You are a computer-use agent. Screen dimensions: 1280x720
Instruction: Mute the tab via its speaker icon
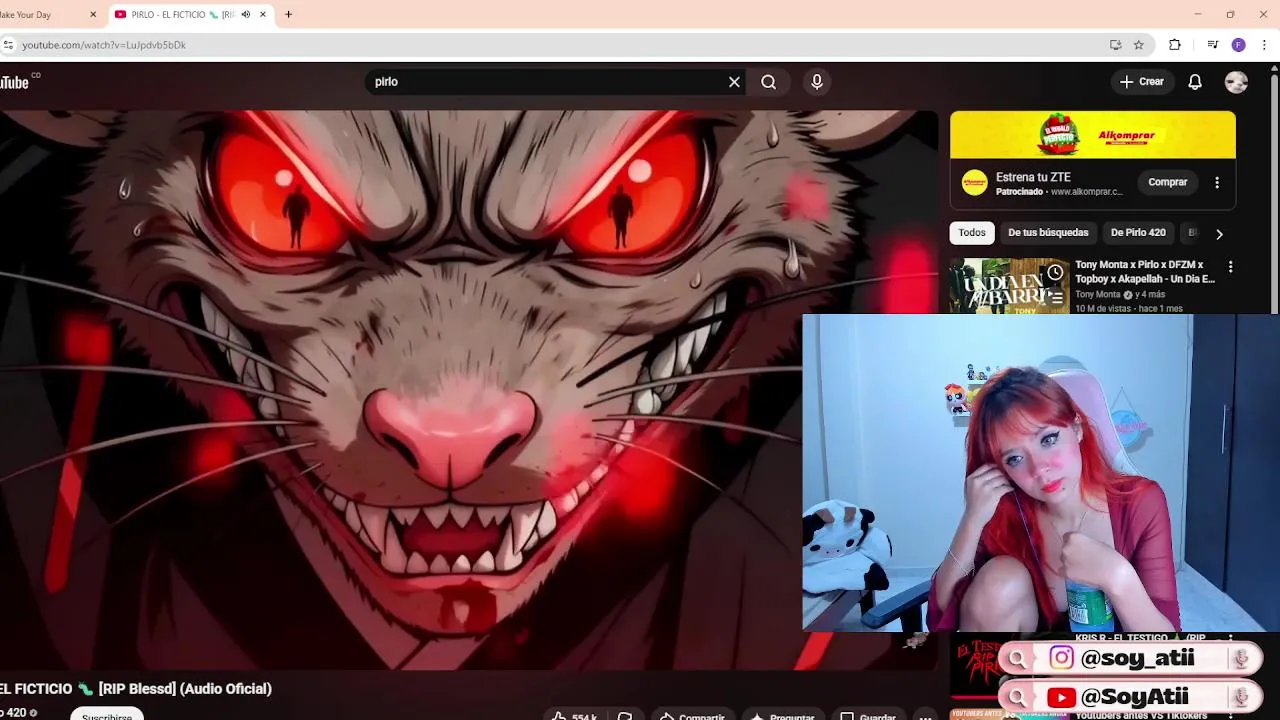point(246,14)
